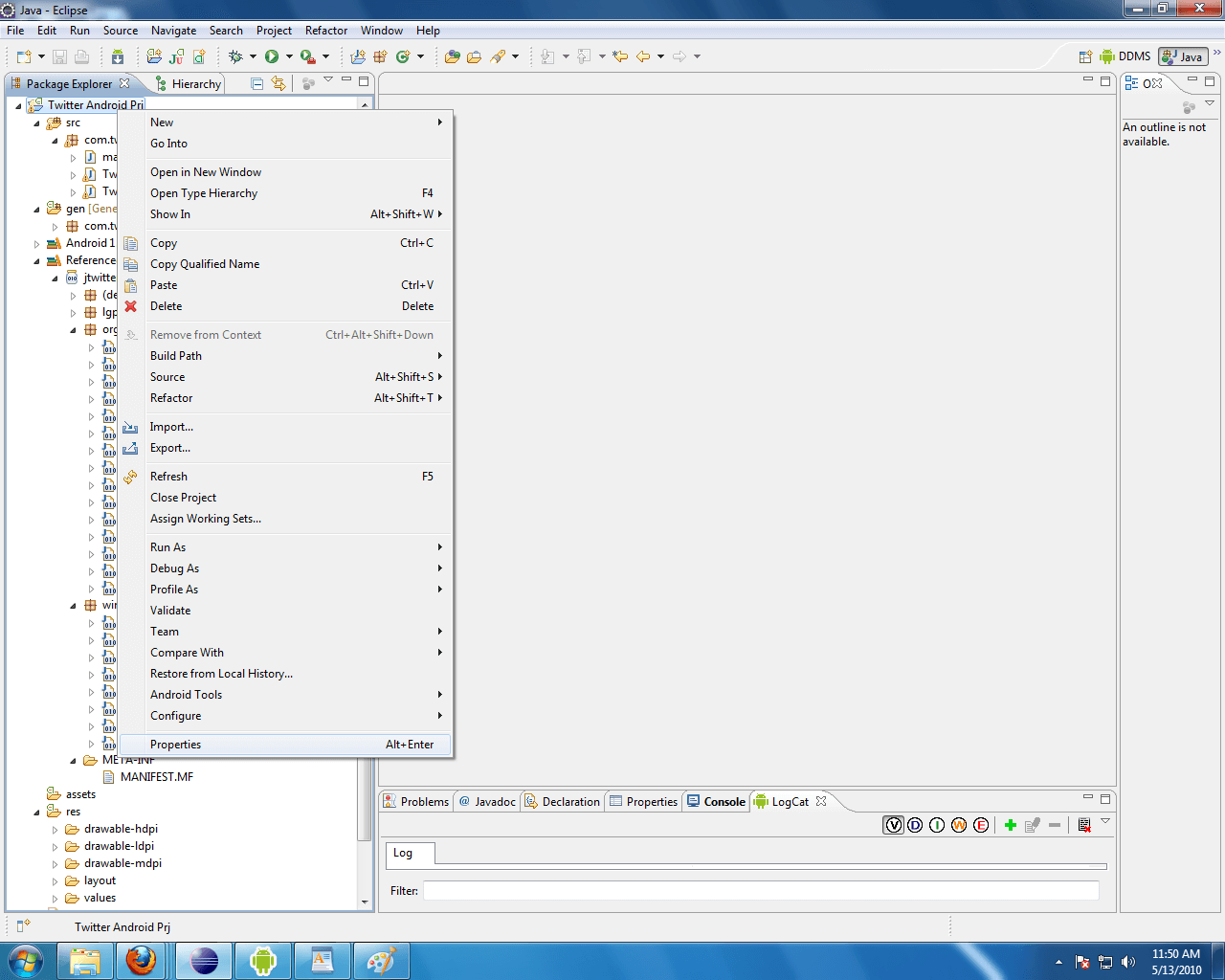Viewport: 1225px width, 980px height.
Task: Open the Android SDK and AVD Manager icon
Action: [x=118, y=56]
